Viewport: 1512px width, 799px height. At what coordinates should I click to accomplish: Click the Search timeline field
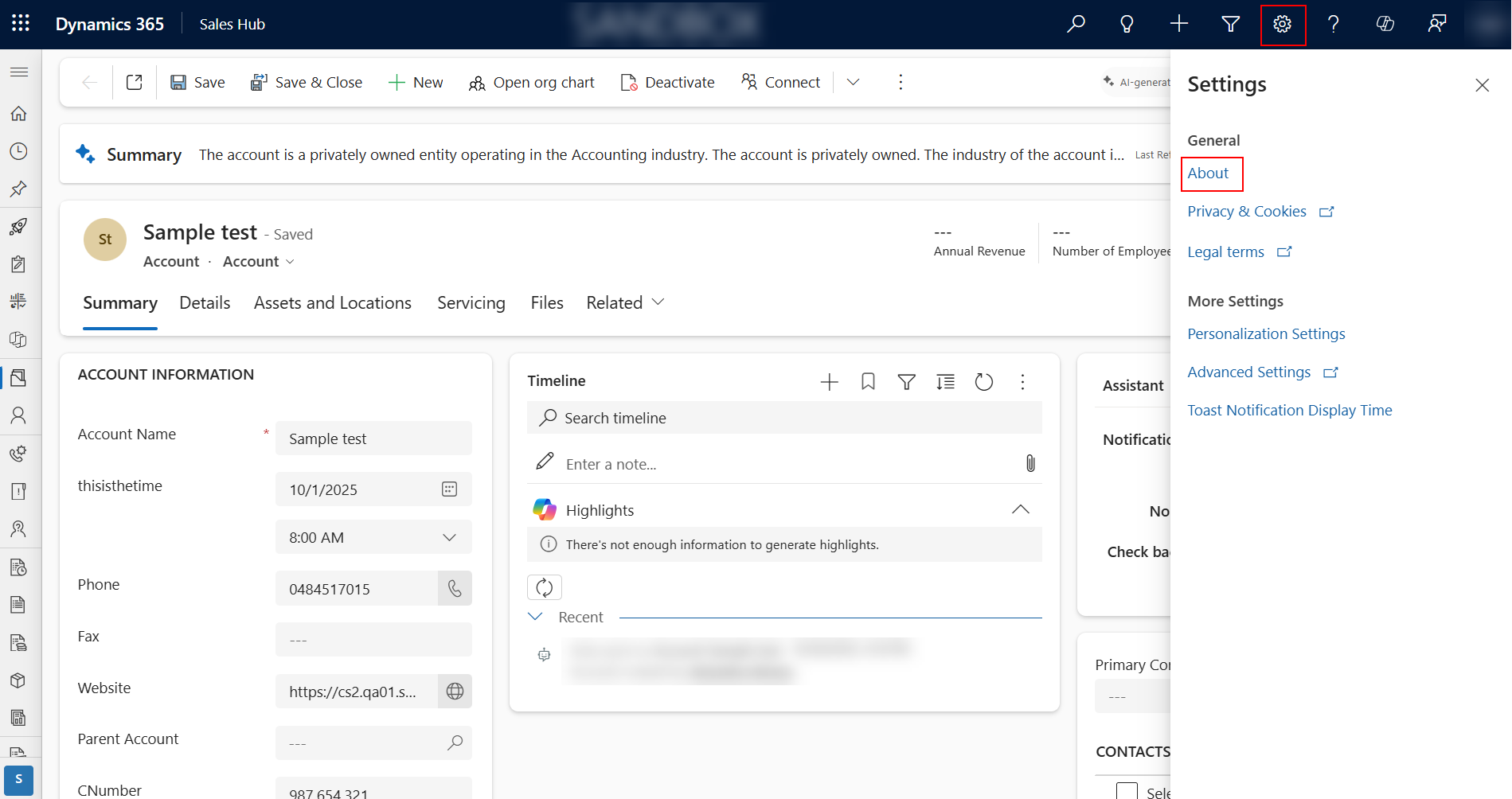click(x=784, y=418)
